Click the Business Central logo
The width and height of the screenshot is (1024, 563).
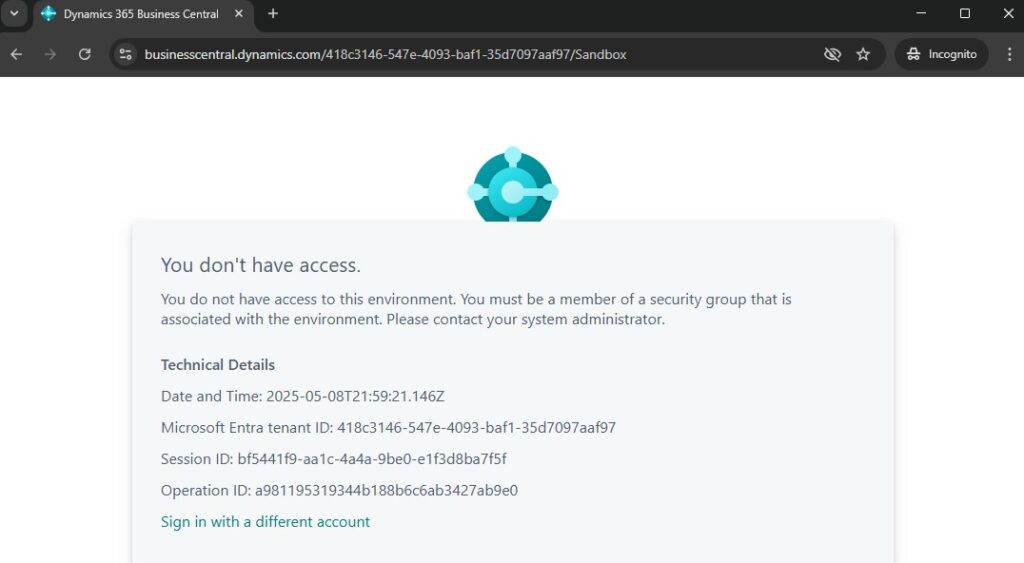(x=513, y=185)
